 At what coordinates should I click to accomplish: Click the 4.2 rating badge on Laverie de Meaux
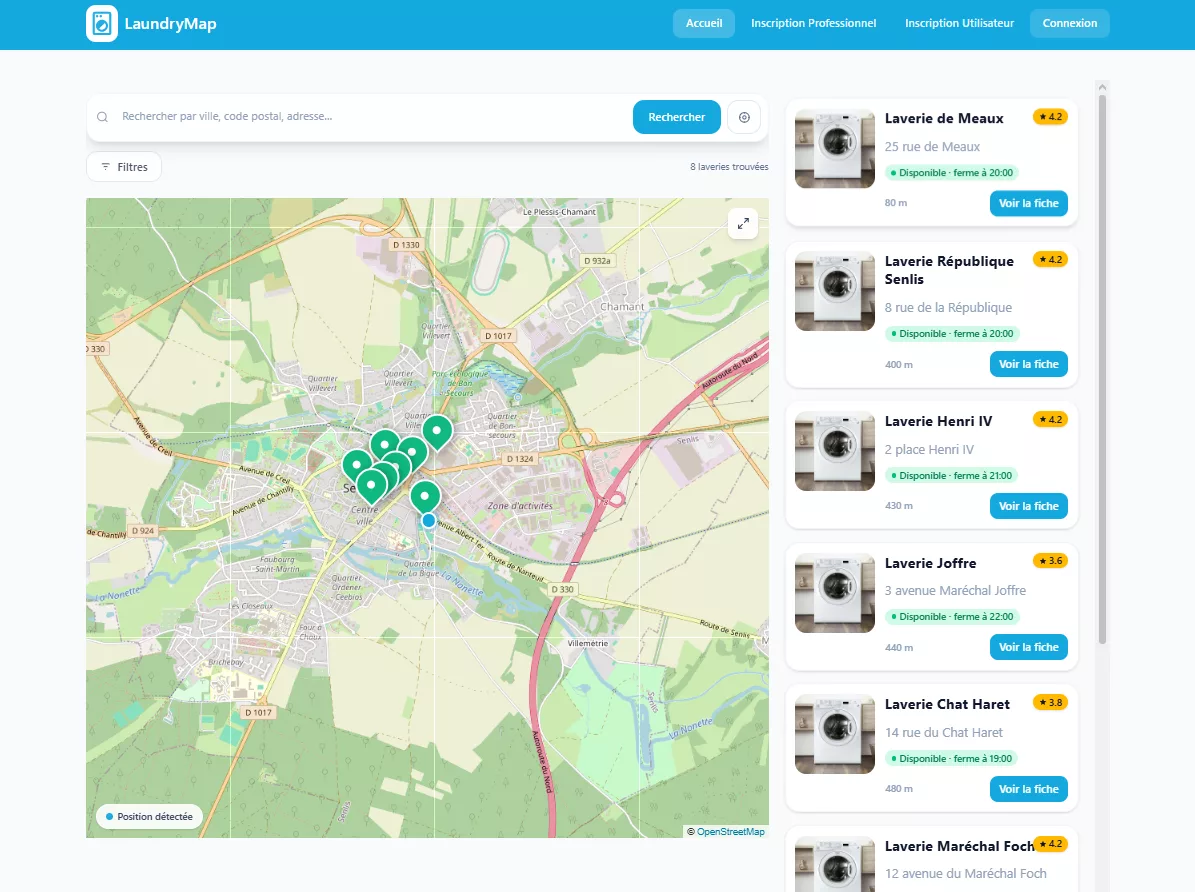coord(1050,117)
